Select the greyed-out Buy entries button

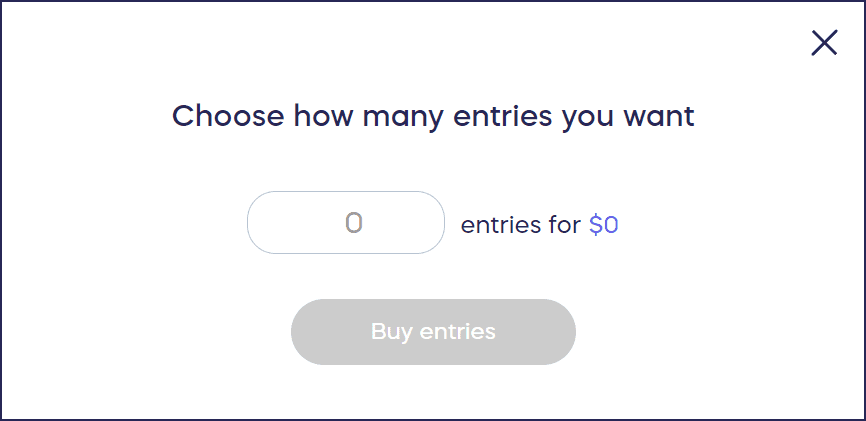click(x=433, y=331)
